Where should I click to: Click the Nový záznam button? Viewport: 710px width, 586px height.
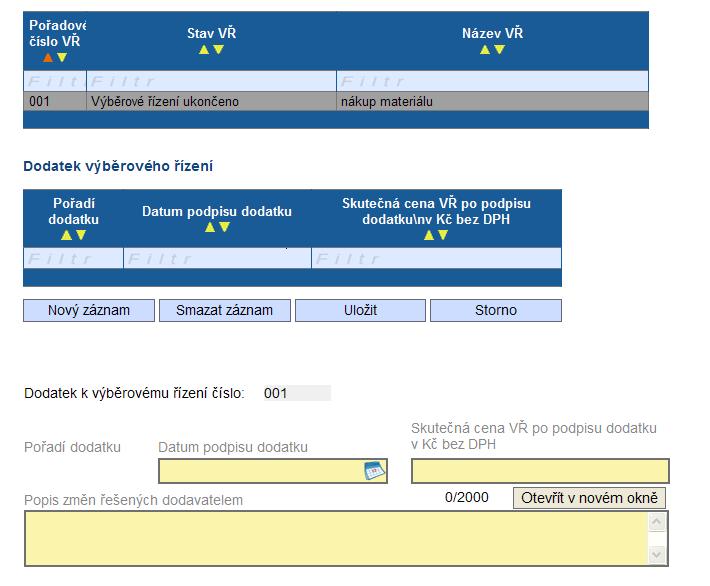[89, 310]
